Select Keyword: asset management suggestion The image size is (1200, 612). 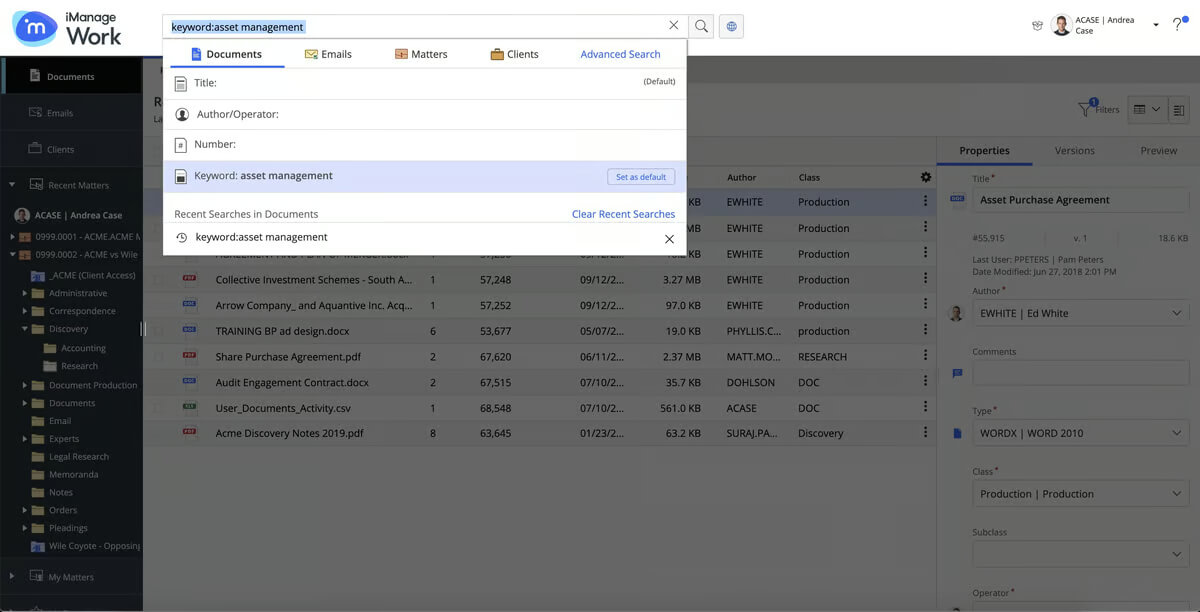(425, 176)
